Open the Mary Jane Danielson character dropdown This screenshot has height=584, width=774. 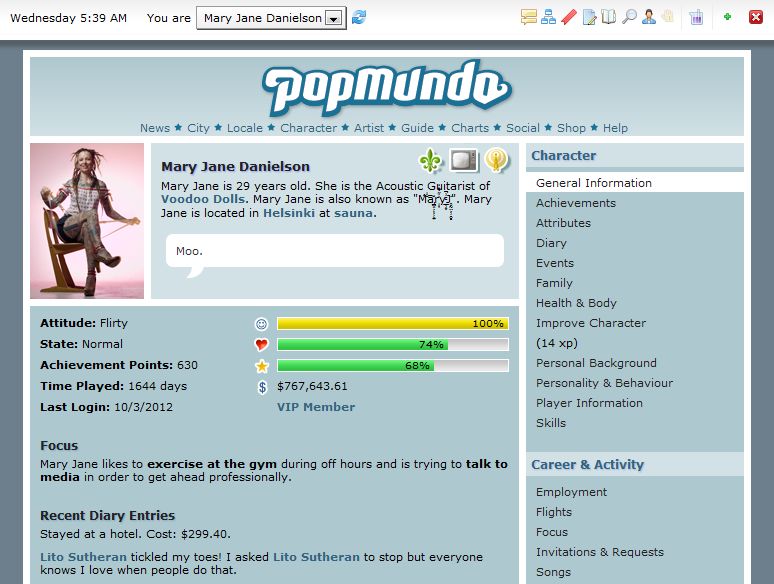[271, 18]
